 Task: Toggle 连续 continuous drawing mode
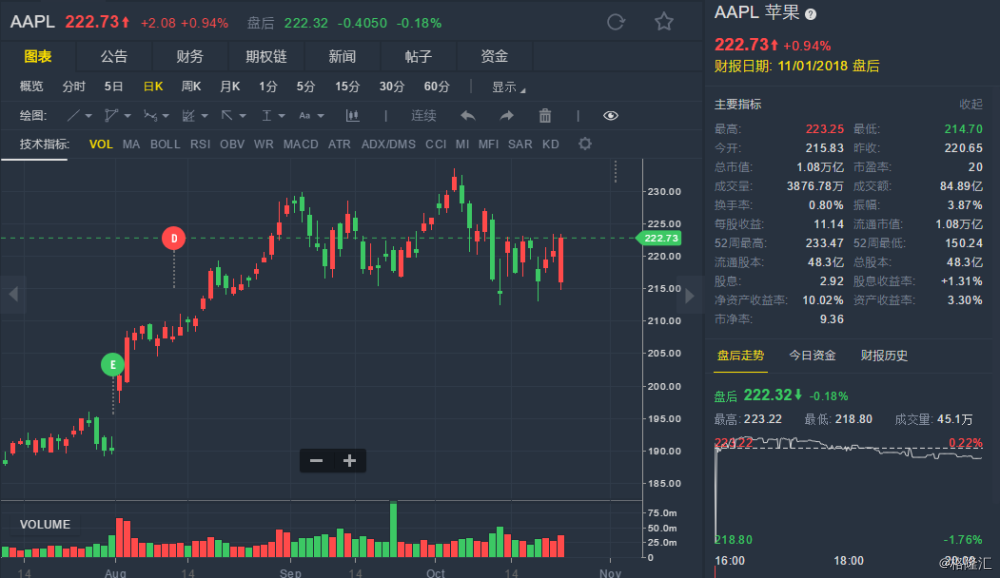tap(424, 116)
